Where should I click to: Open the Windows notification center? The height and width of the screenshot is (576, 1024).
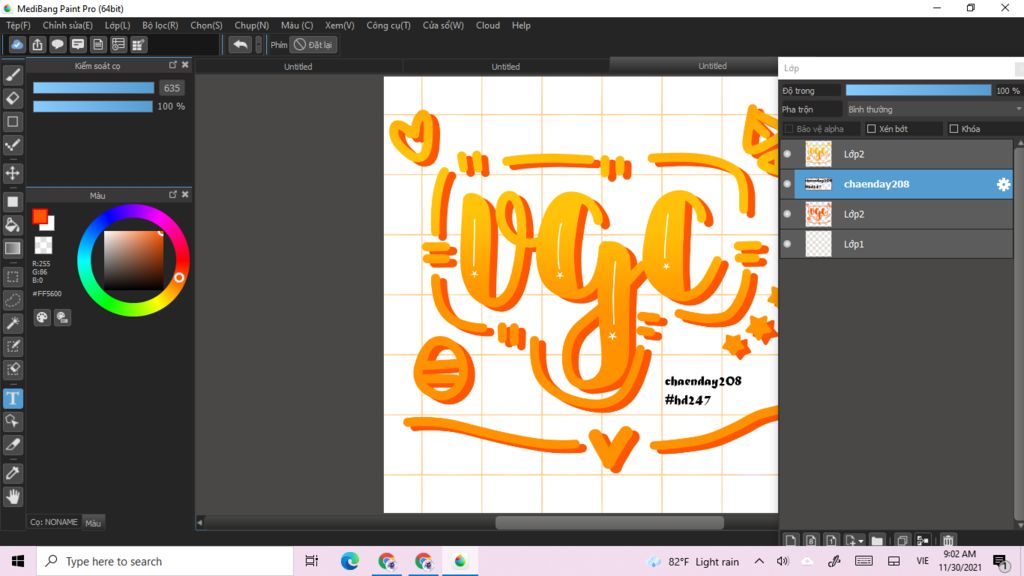(1000, 561)
